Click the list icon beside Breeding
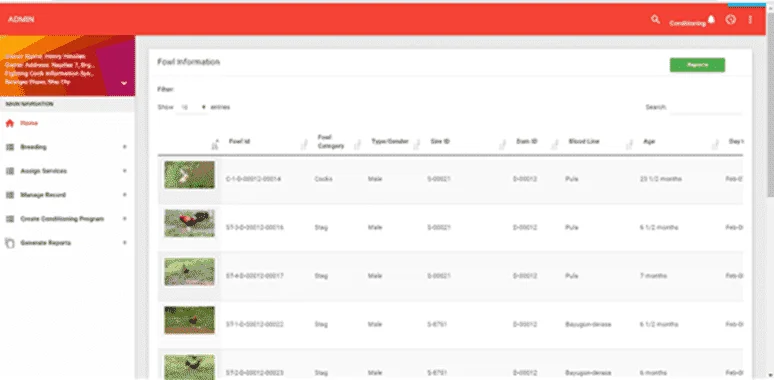The image size is (774, 380). click(9, 147)
